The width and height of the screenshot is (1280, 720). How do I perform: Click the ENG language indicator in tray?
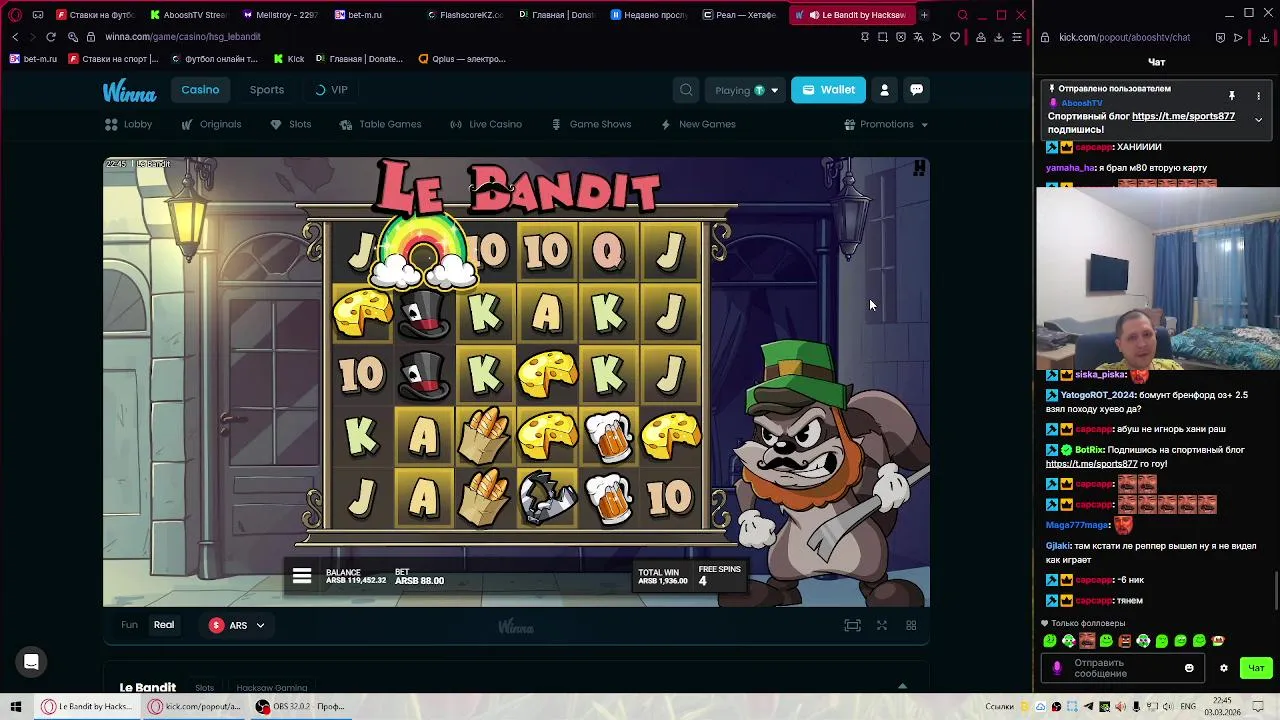coord(1187,707)
